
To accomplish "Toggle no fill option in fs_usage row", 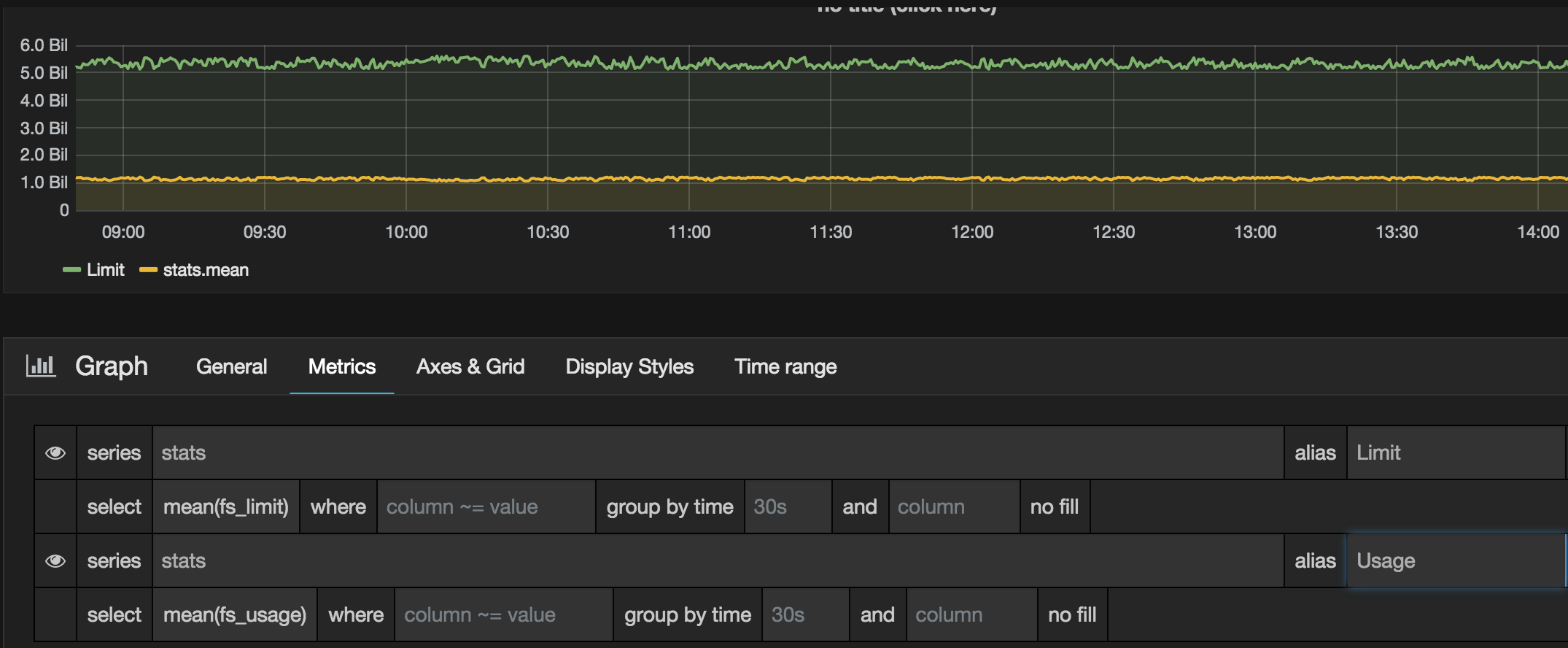I will tap(1072, 615).
